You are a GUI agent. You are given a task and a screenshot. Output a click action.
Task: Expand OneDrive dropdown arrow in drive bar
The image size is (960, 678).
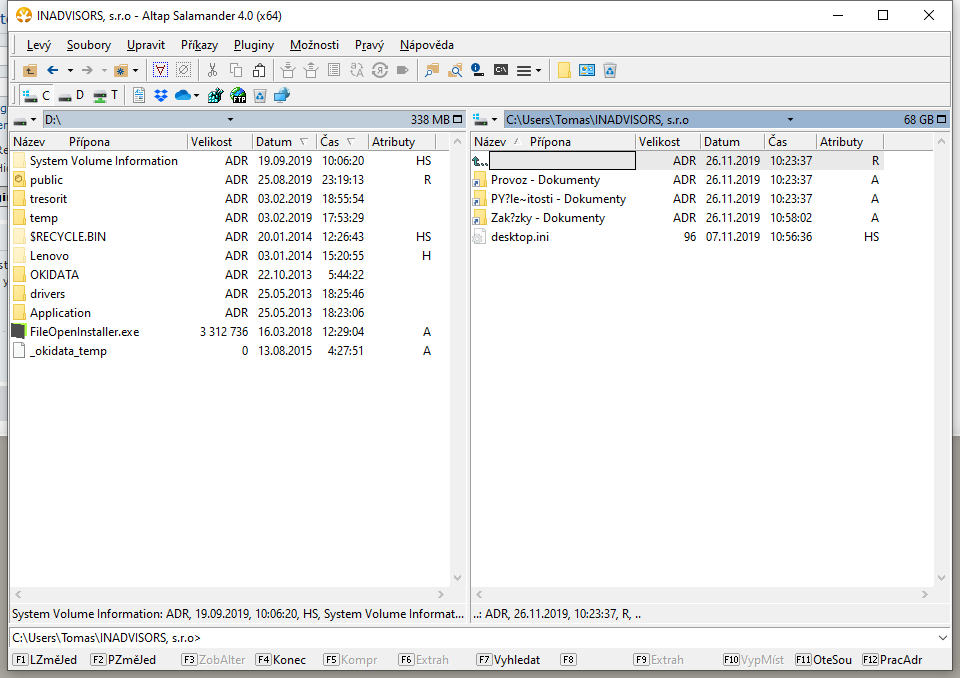click(x=196, y=96)
